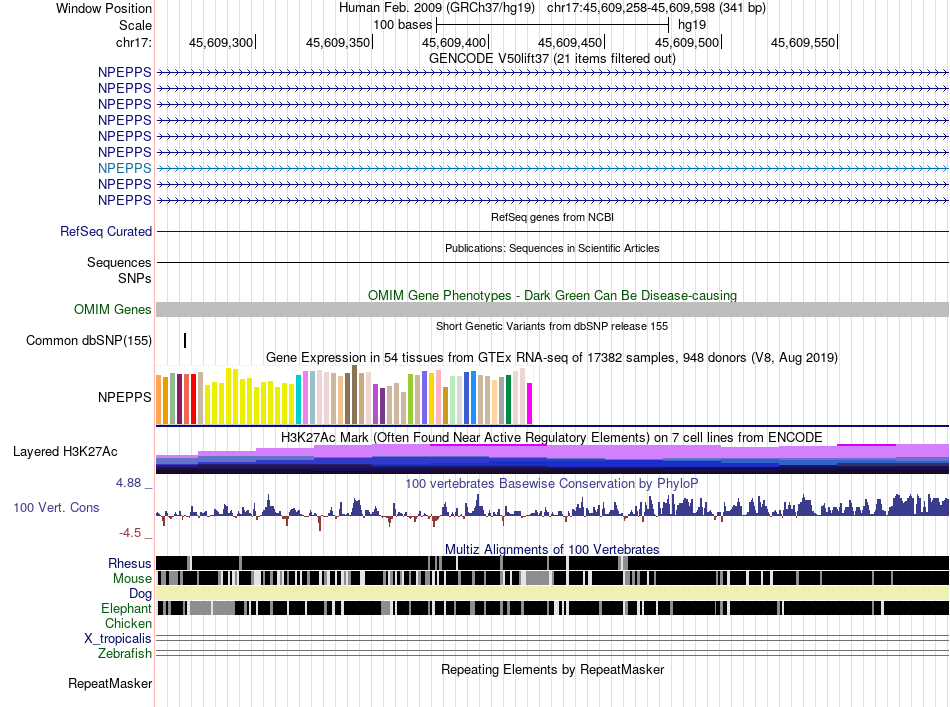Open the Layered H3K27Ac track label

tap(65, 451)
